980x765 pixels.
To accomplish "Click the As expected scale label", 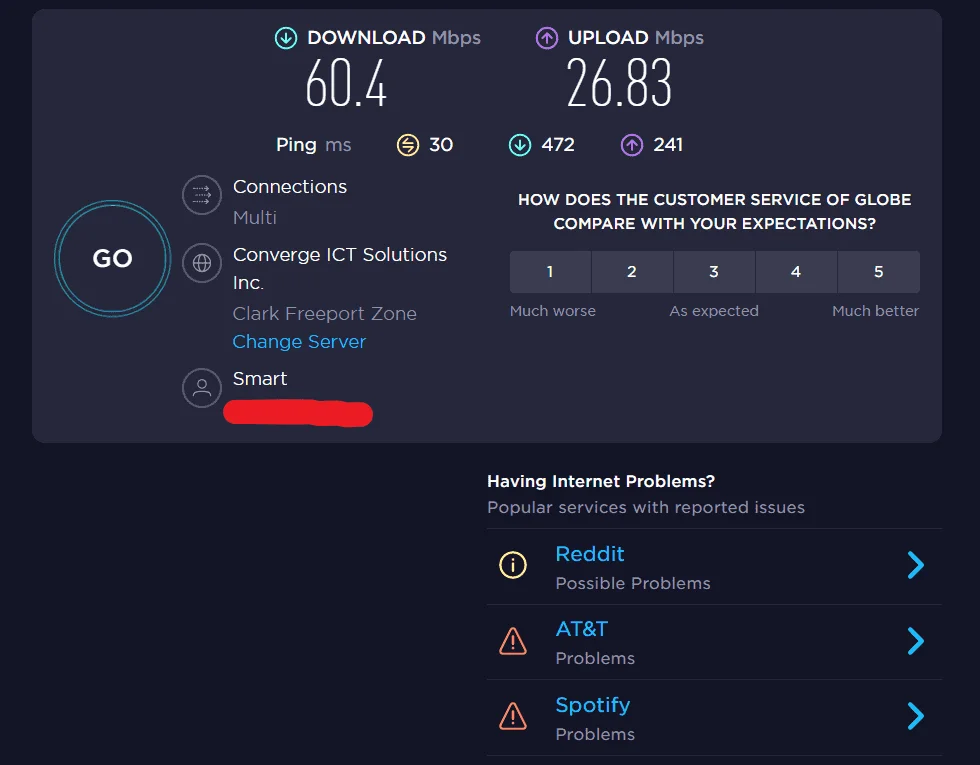I will click(714, 311).
